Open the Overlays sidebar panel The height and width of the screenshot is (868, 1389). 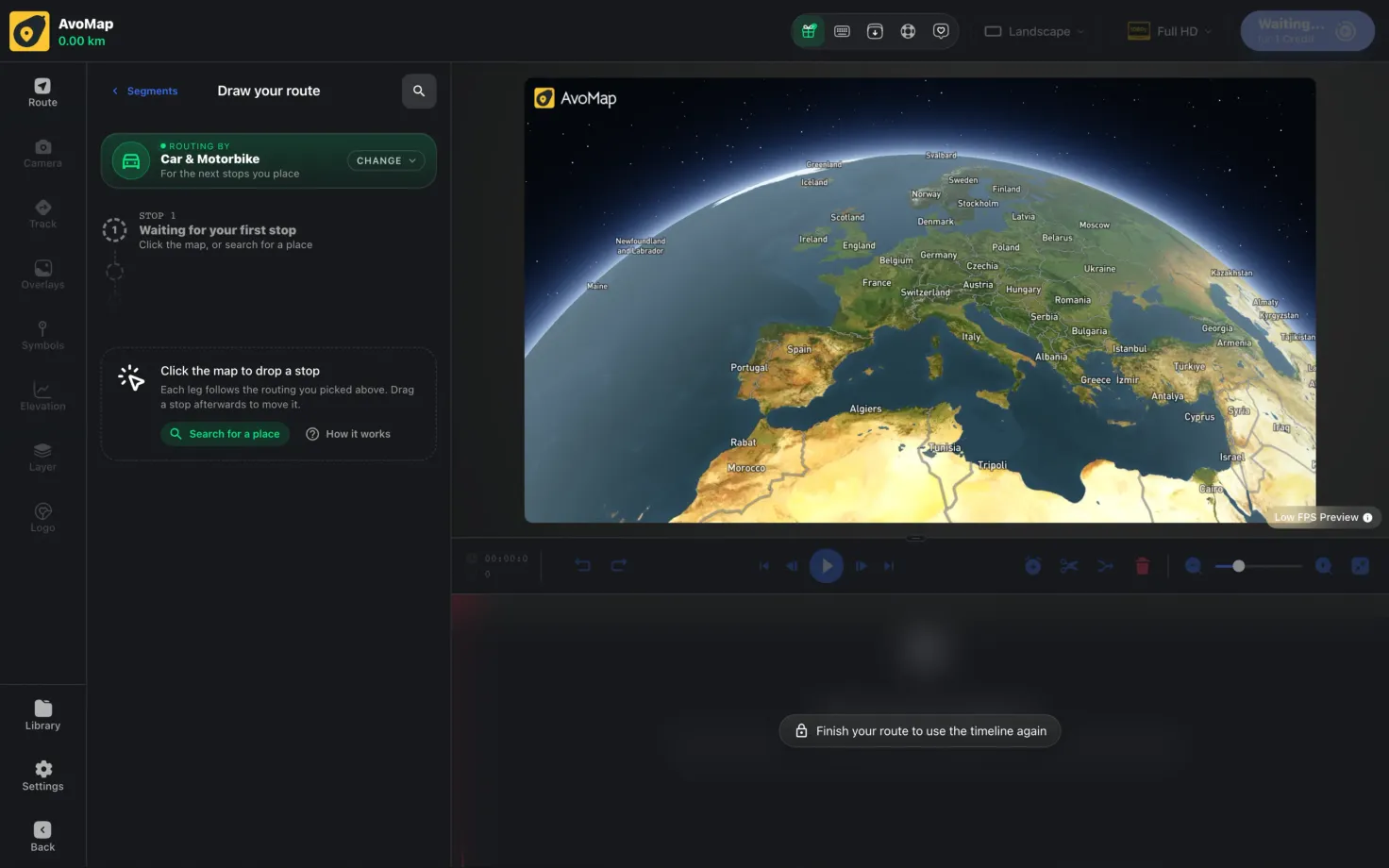(42, 275)
